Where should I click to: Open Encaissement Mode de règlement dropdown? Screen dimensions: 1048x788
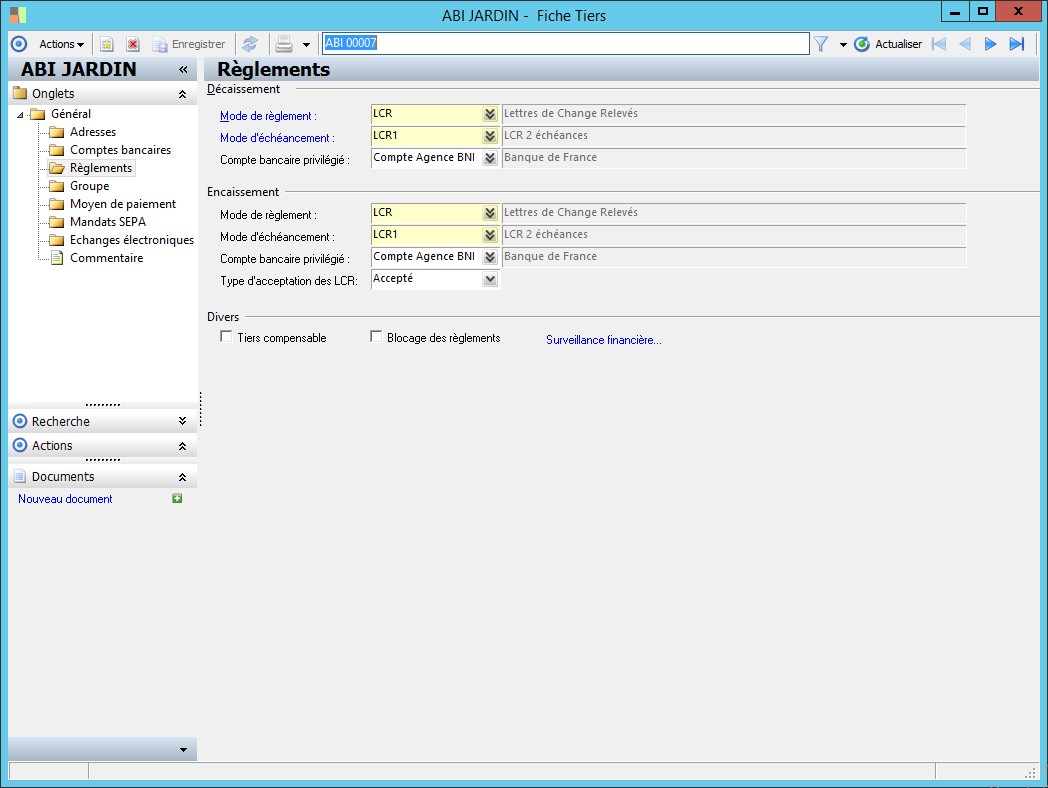coord(490,213)
